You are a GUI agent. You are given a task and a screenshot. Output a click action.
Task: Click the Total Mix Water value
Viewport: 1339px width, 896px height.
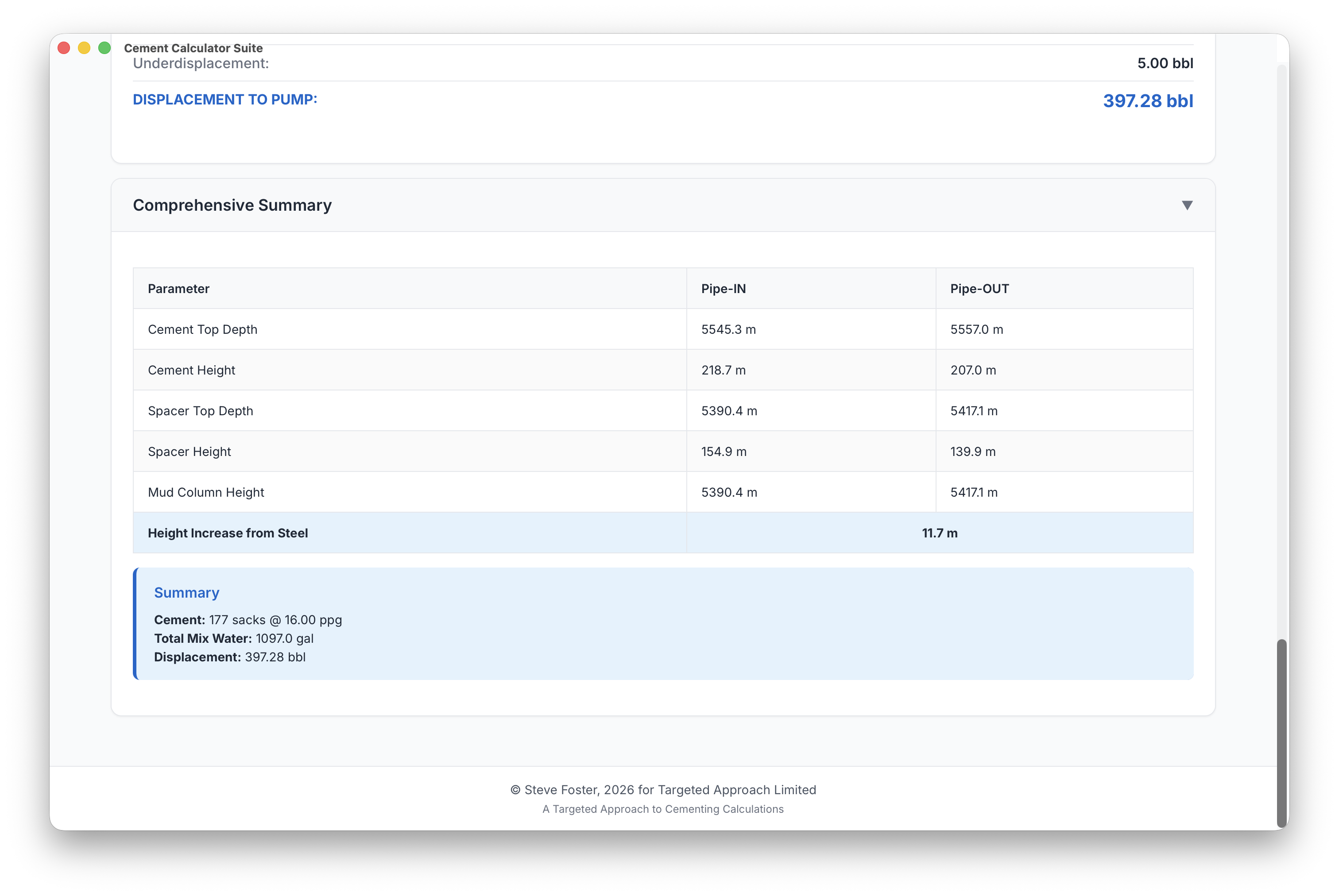pyautogui.click(x=285, y=638)
